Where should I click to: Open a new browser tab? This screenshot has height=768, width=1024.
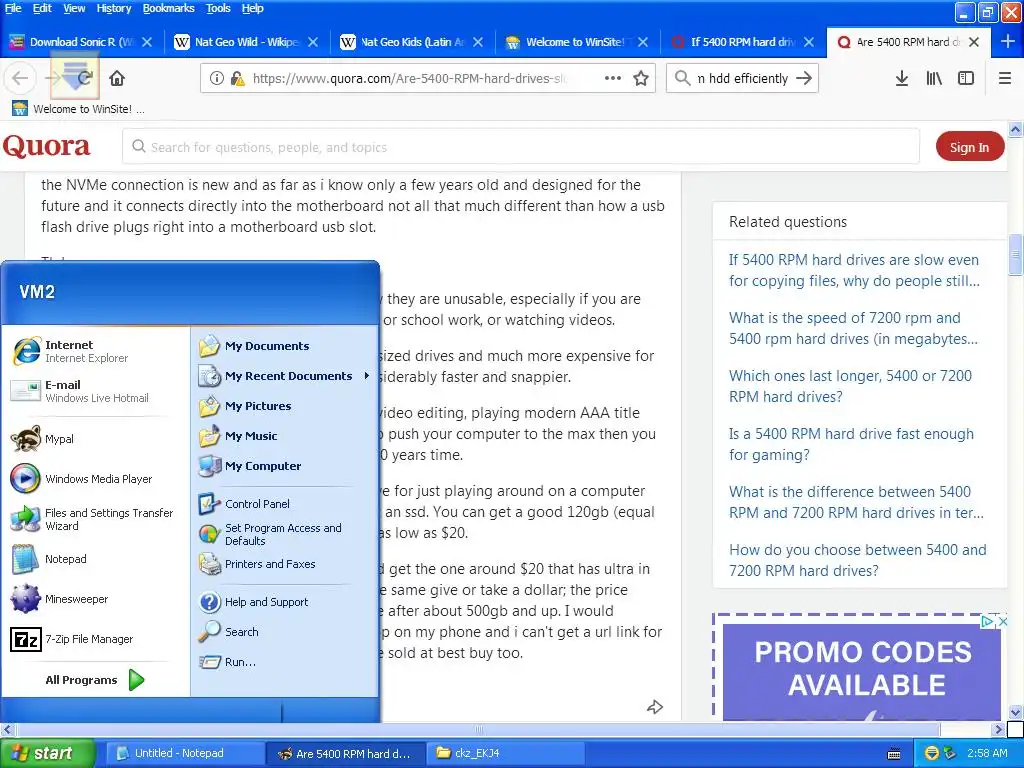coord(1008,42)
